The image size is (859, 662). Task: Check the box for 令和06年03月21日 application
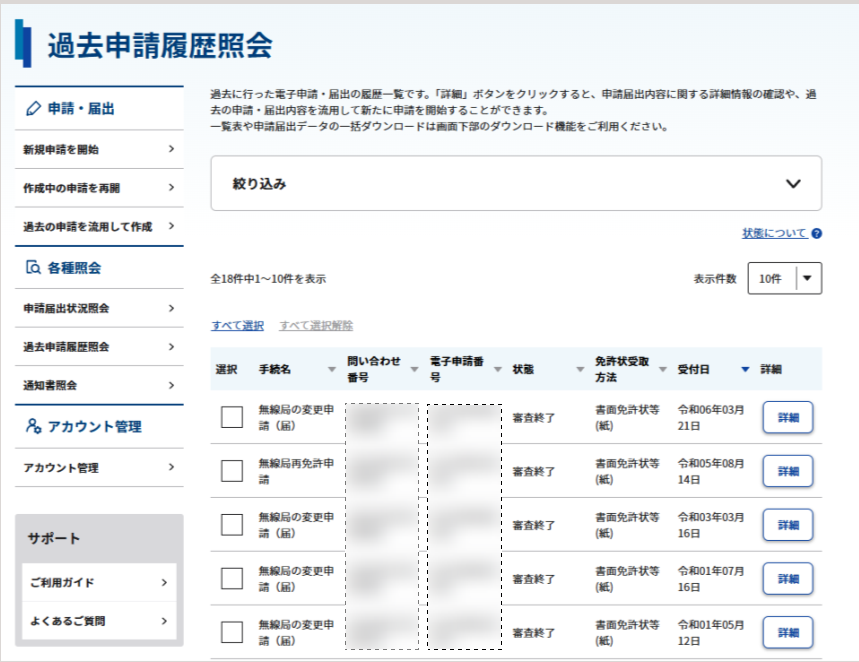[x=232, y=417]
